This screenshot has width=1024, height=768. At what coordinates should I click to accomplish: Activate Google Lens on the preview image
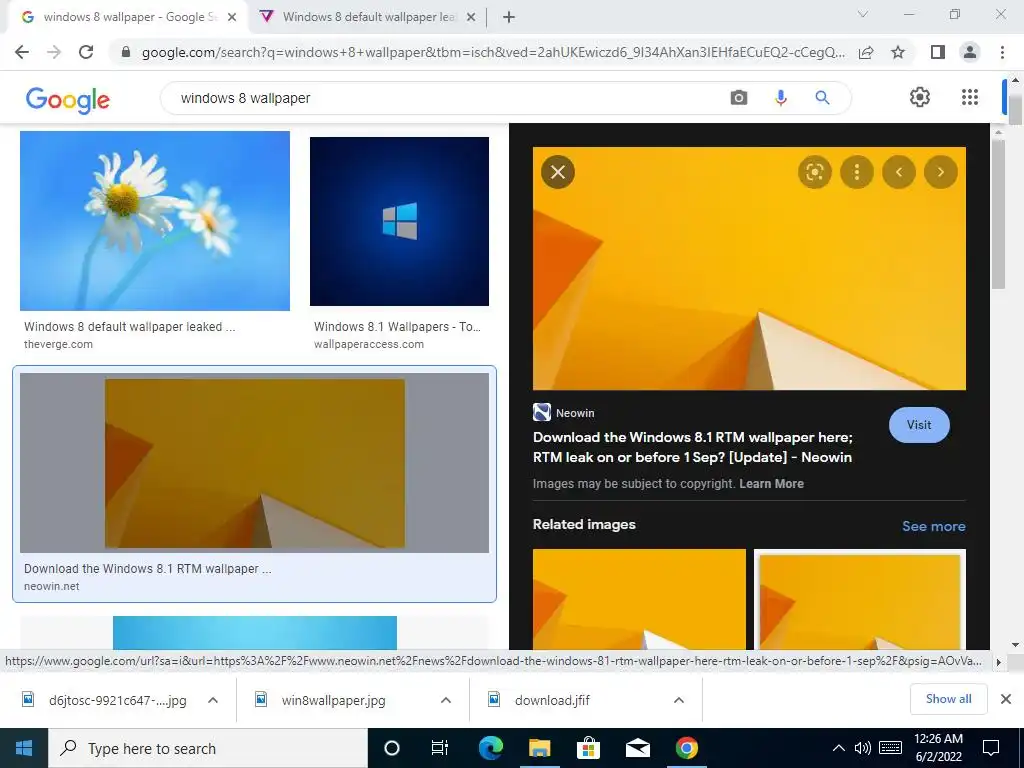(x=814, y=172)
